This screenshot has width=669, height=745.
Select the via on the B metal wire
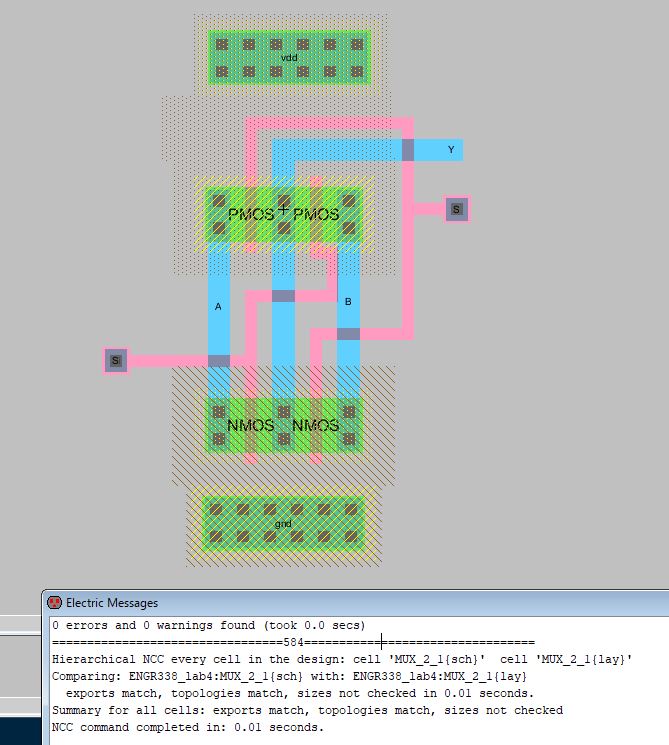(348, 334)
